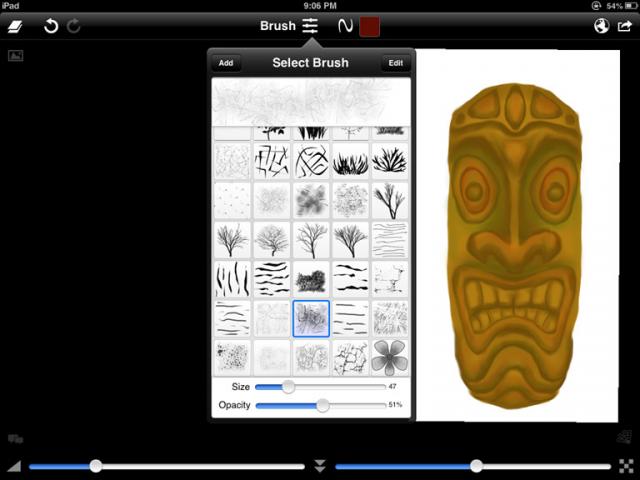The image size is (640, 480).
Task: Choose the highlighted blue-outlined brush
Action: click(311, 318)
